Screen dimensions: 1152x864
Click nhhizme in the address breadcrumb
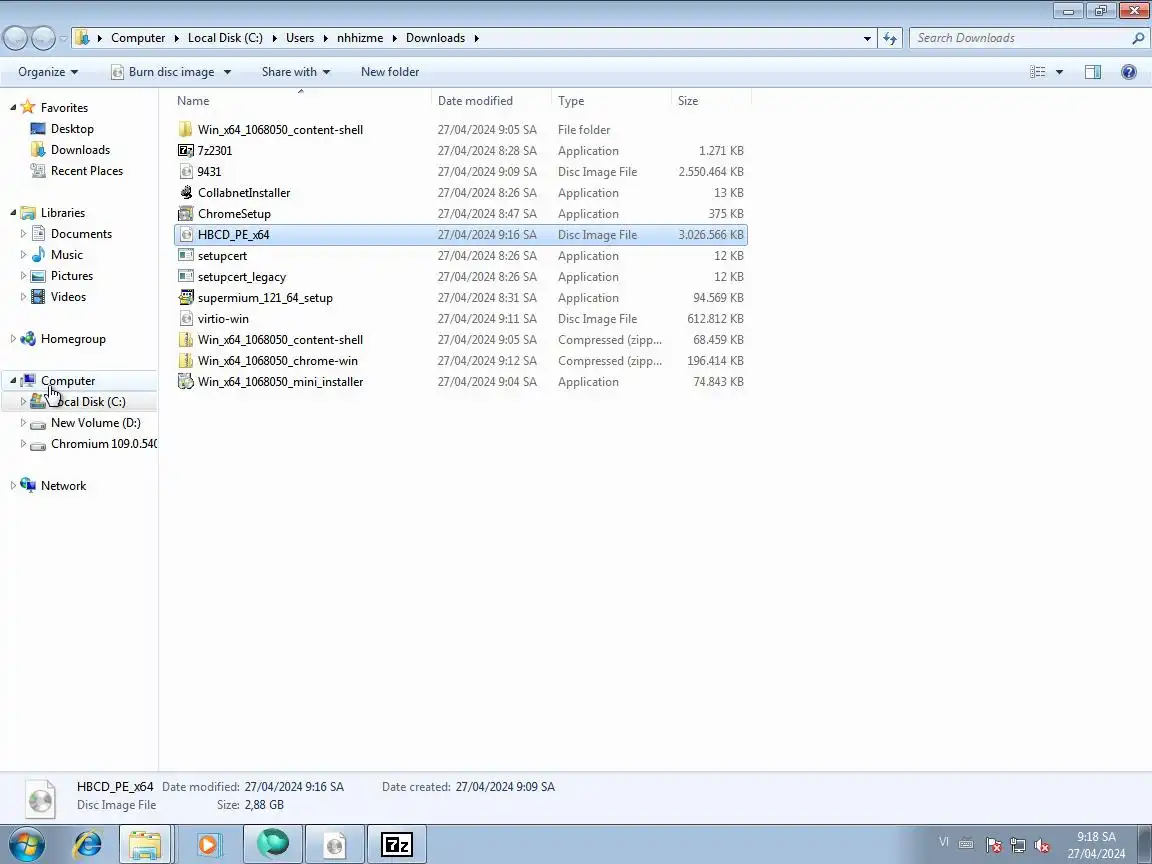[360, 38]
